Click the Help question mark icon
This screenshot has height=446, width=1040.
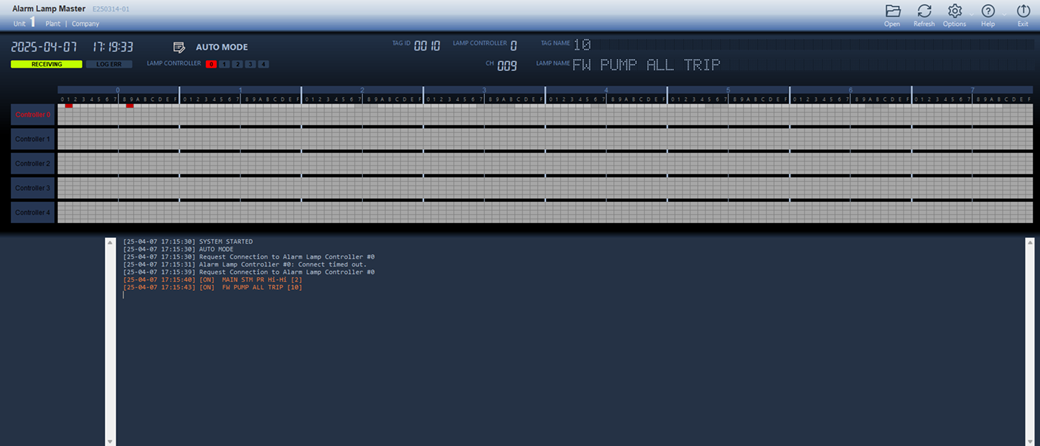tap(988, 11)
